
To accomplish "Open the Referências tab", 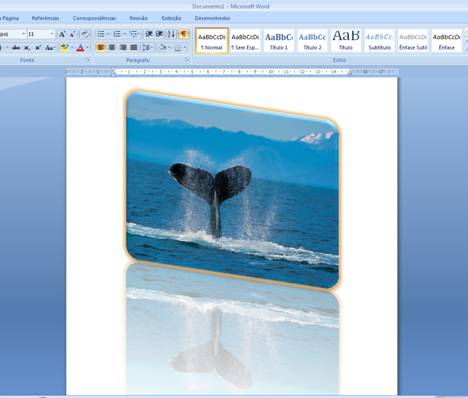I will tap(45, 18).
